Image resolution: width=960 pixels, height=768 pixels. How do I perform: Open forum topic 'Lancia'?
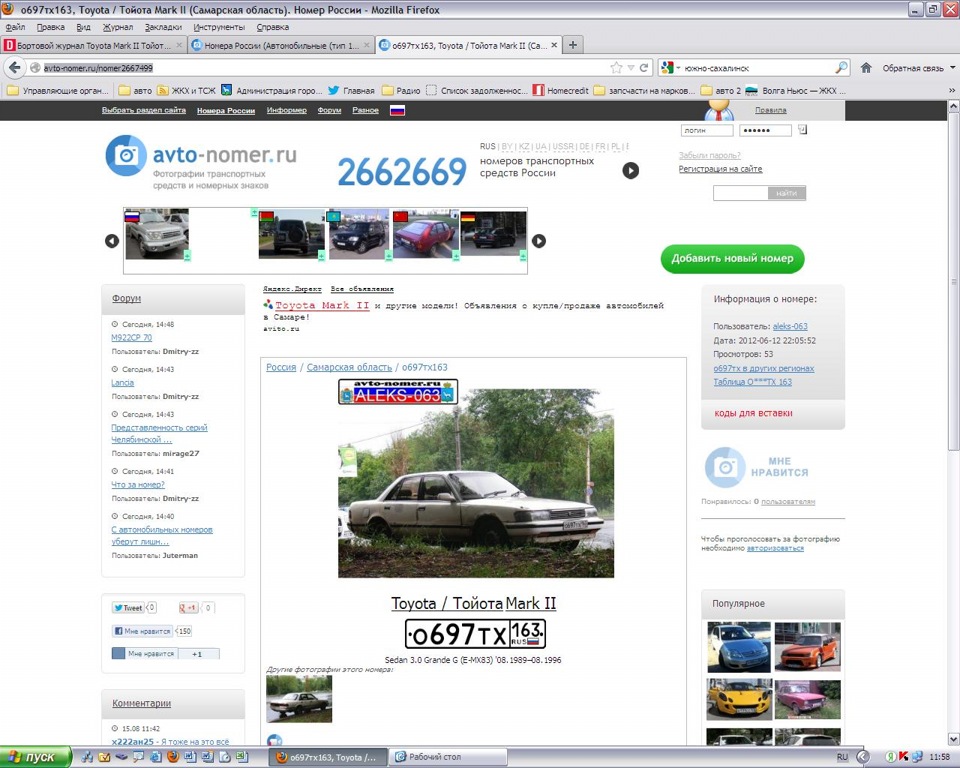point(122,382)
